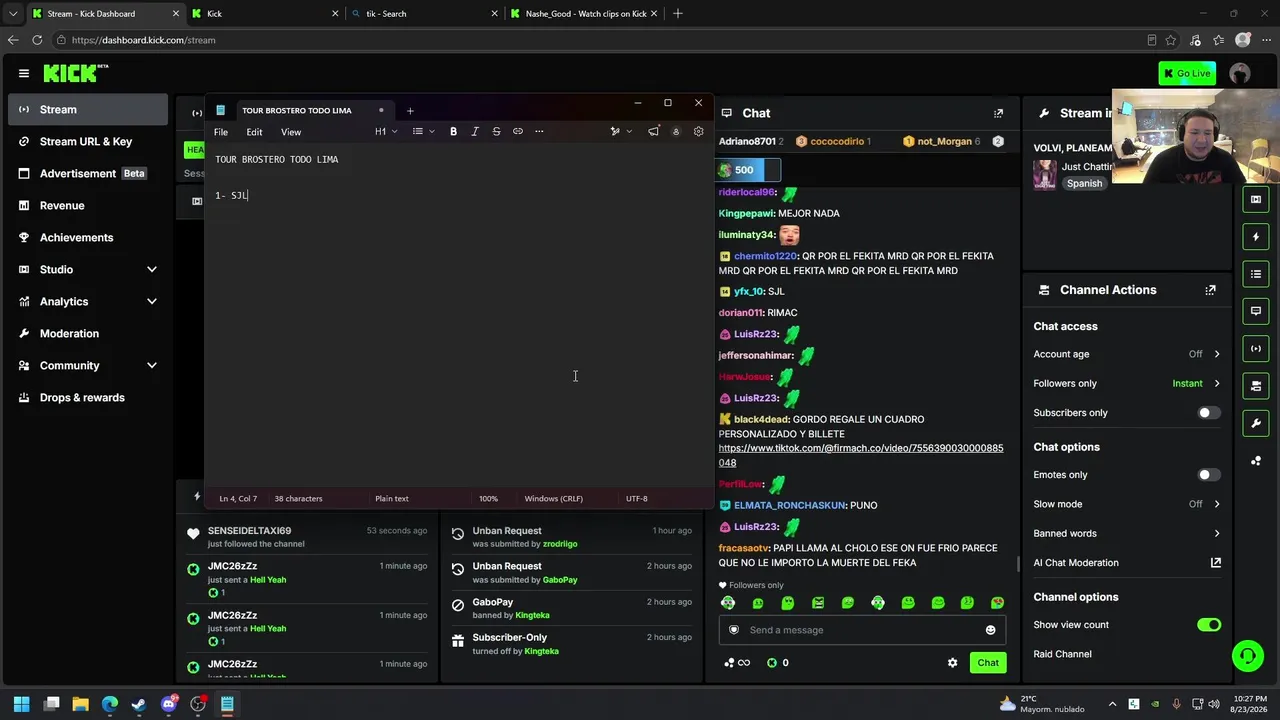Open the Advertisement sidebar page
Screen dimensions: 1280x720
[88, 173]
